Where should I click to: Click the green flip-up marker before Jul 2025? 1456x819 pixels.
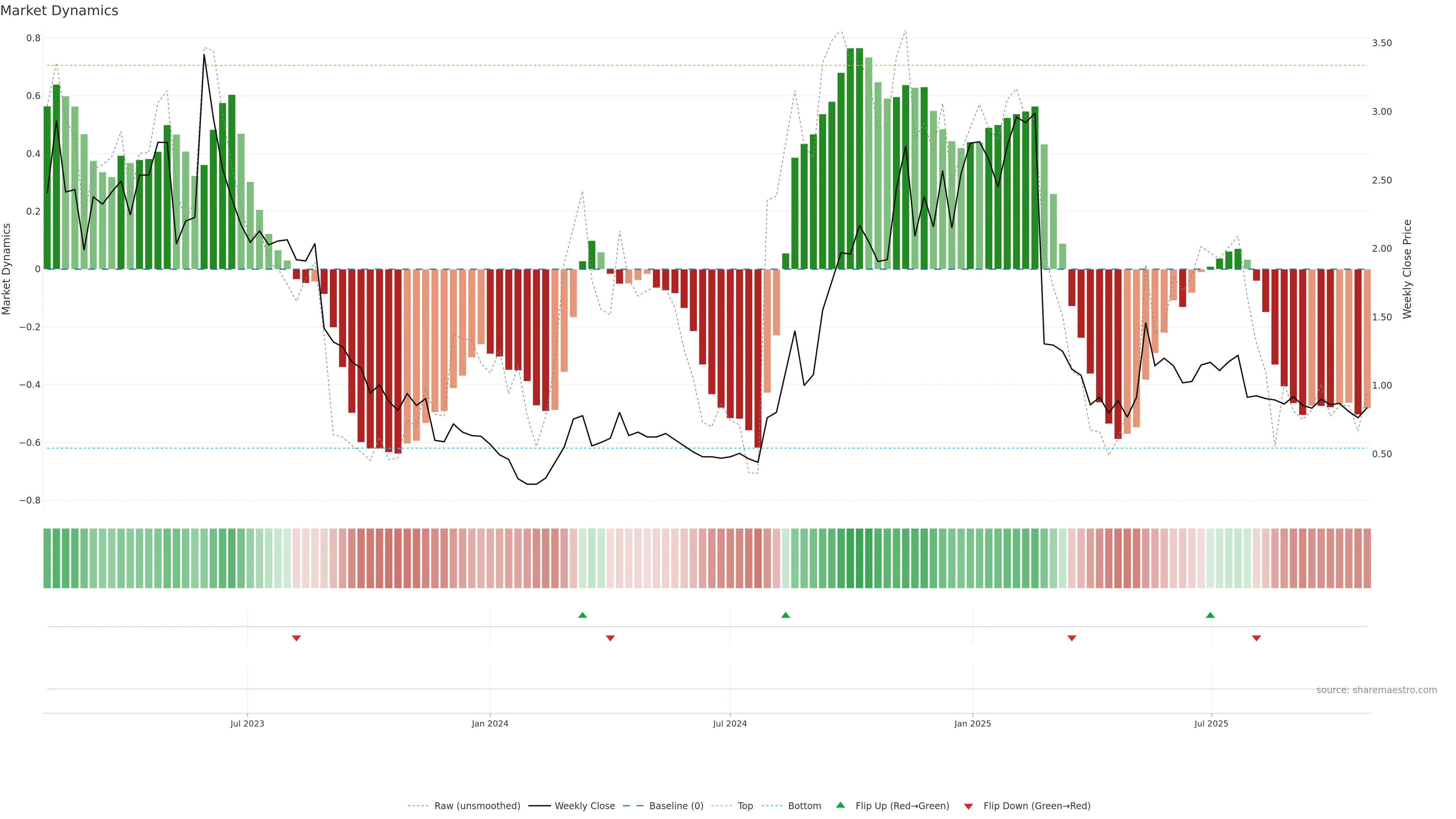1210,615
